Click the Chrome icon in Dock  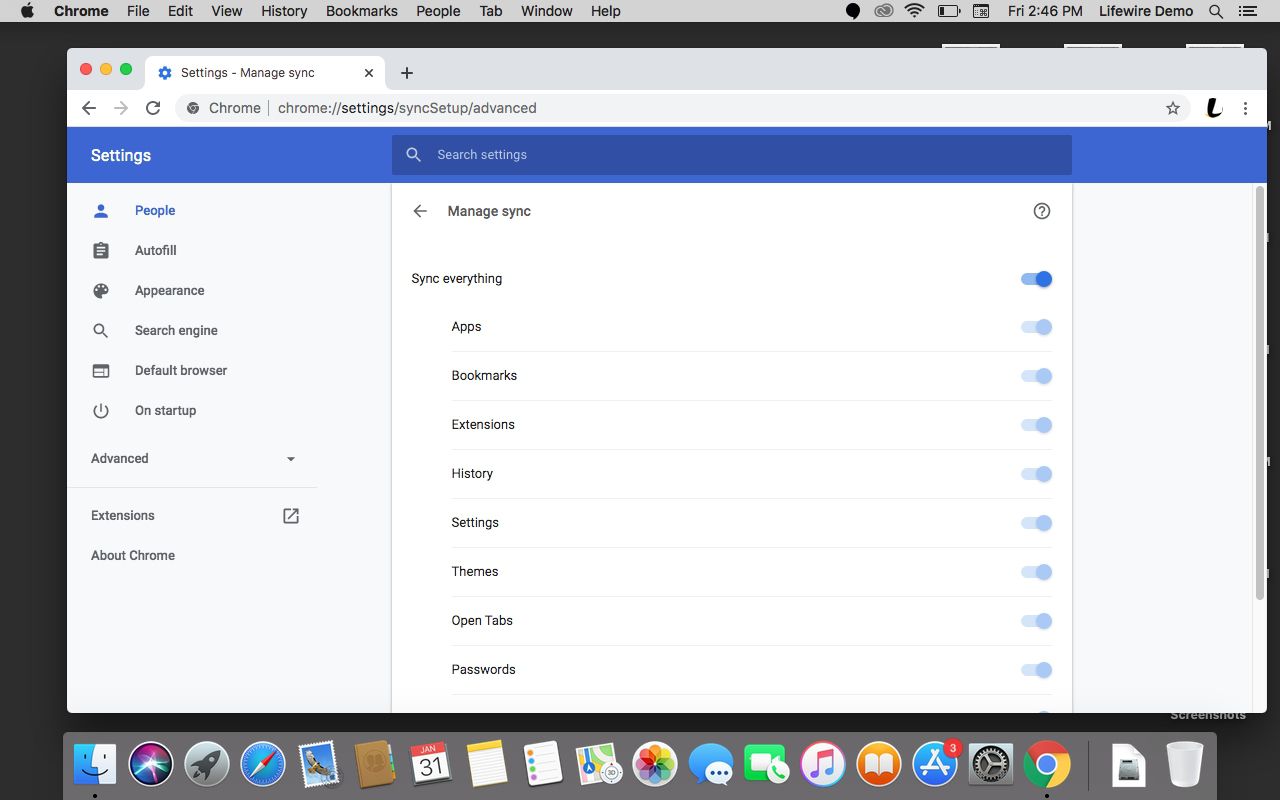[1047, 765]
